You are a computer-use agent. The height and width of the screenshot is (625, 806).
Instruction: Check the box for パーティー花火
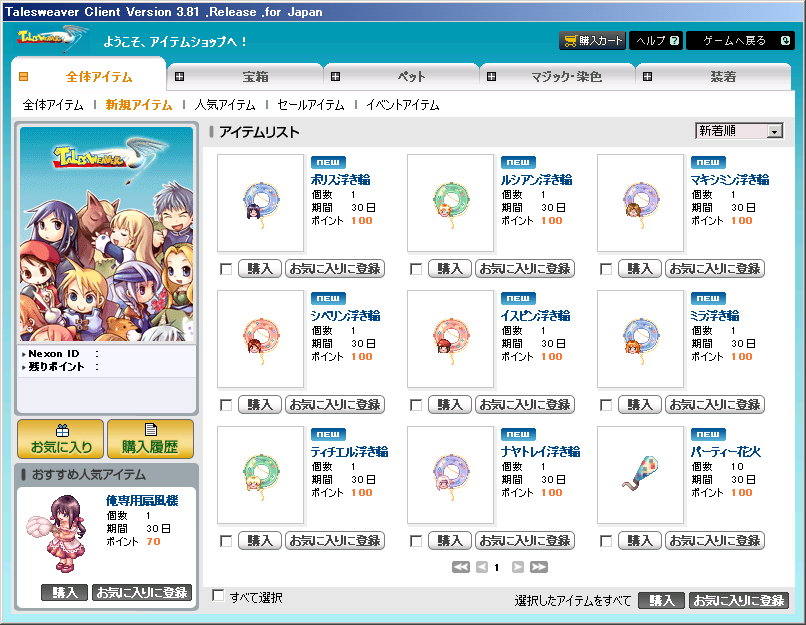(606, 541)
